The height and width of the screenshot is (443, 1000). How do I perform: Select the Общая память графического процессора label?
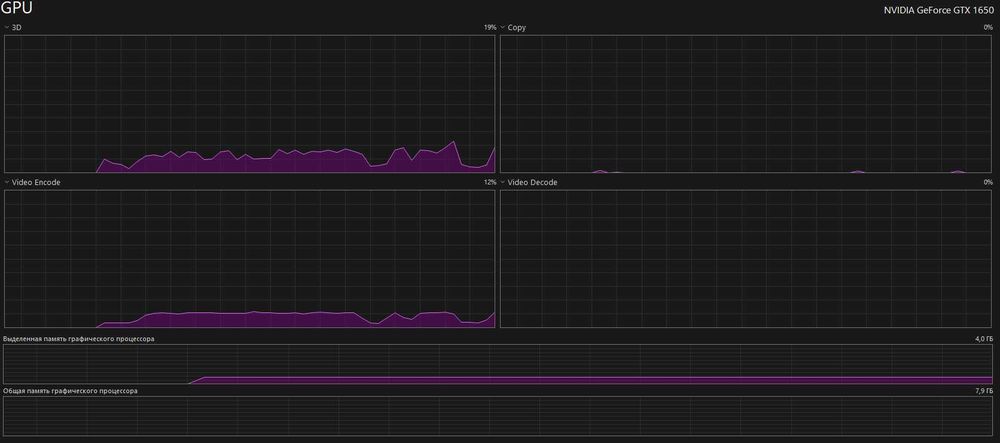coord(70,390)
